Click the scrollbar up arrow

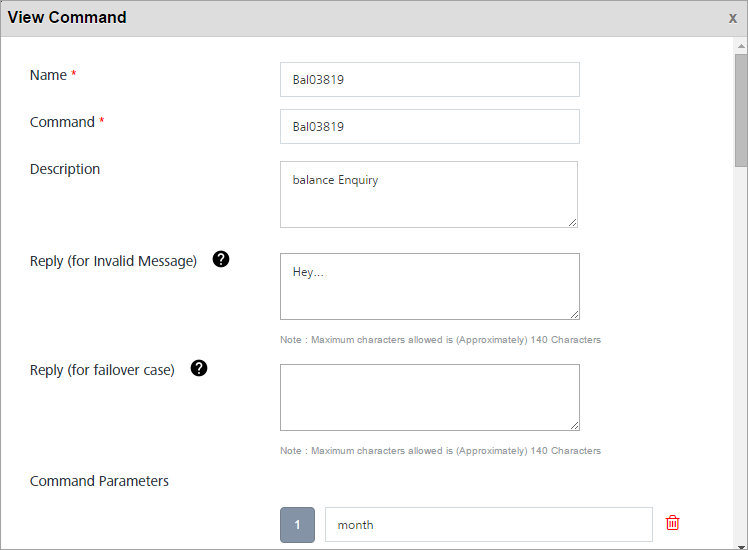pos(741,46)
